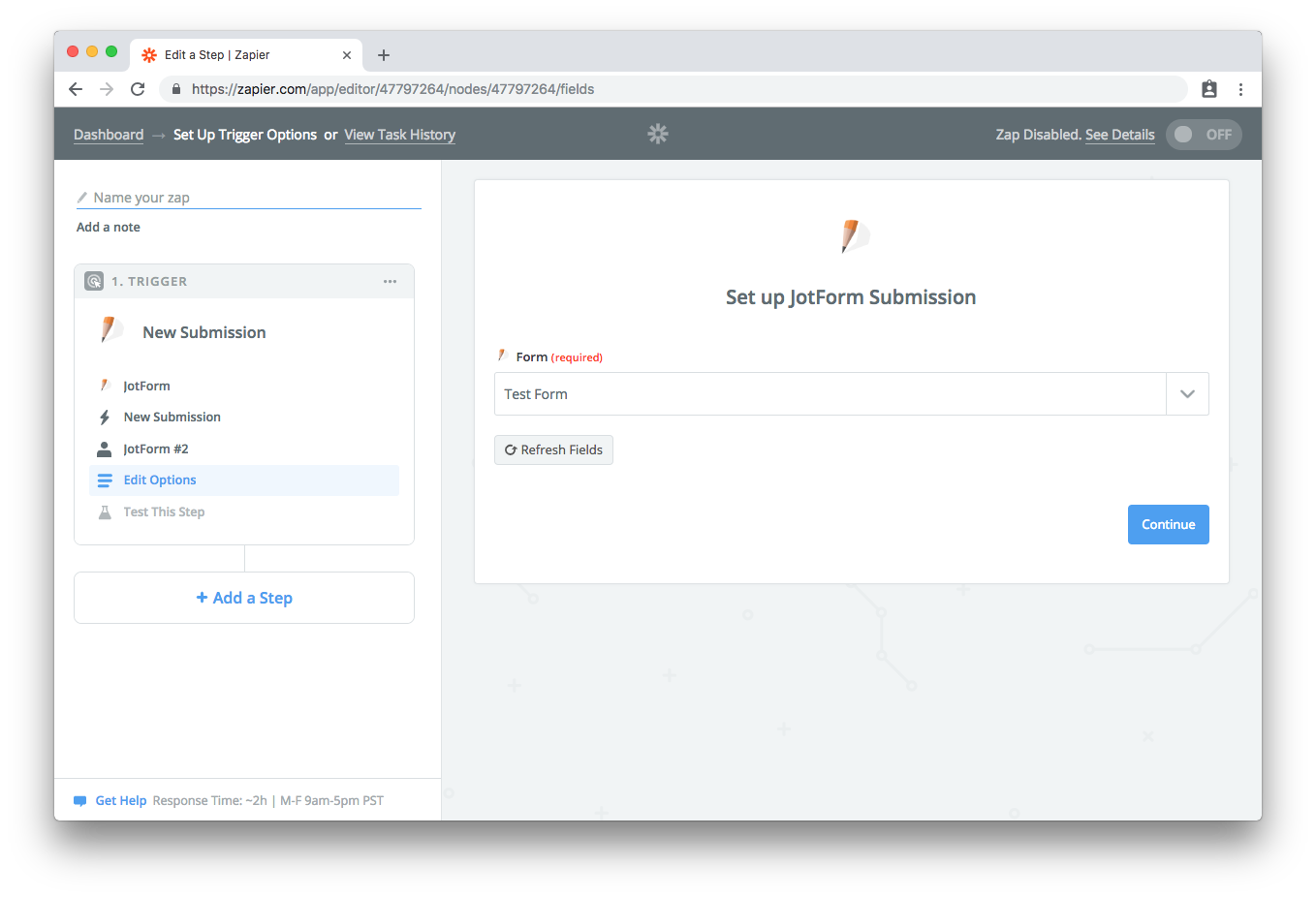This screenshot has height=898, width=1316.
Task: Reload the page with the refresh icon
Action: (138, 89)
